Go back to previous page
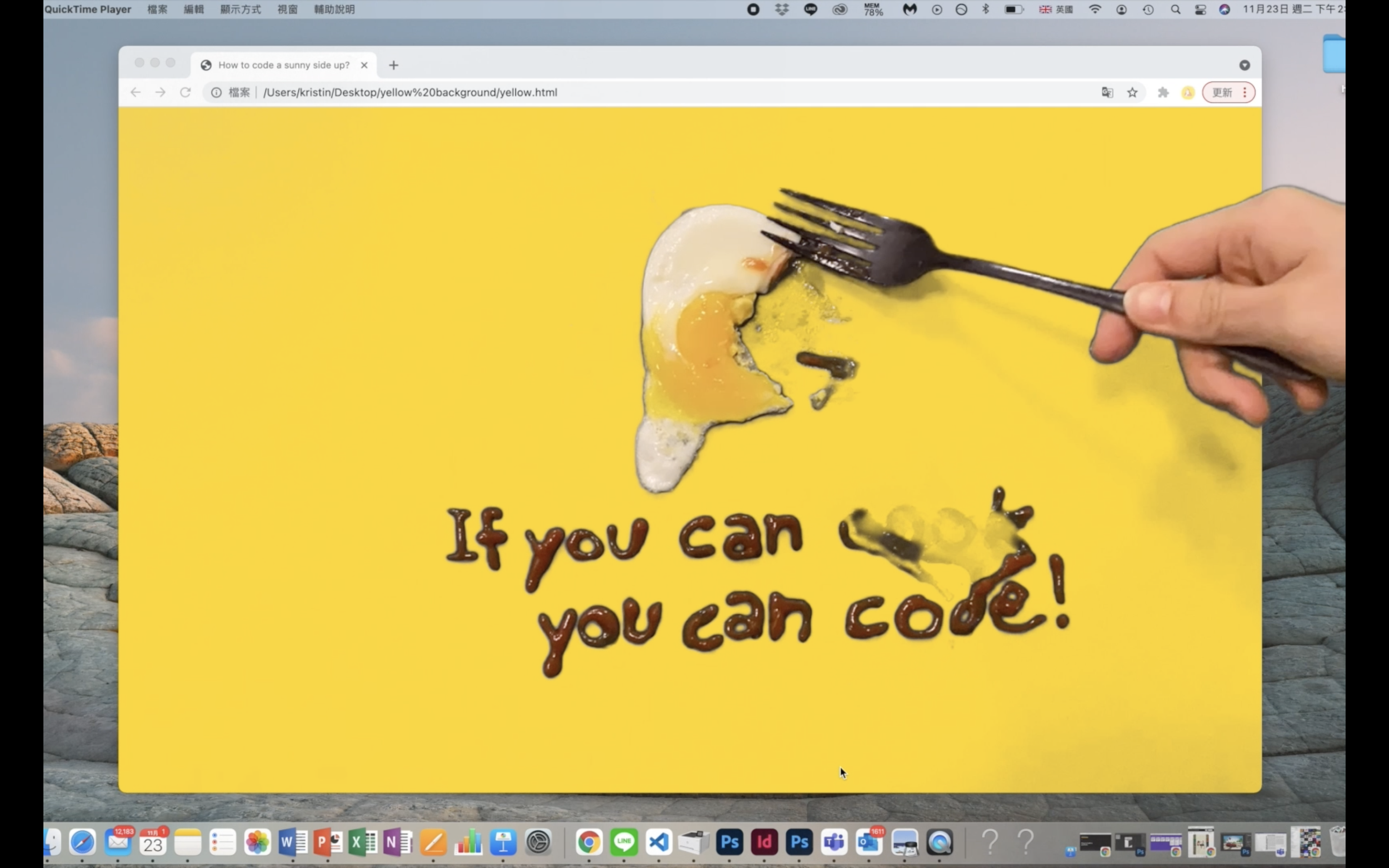Viewport: 1389px width, 868px height. [136, 92]
